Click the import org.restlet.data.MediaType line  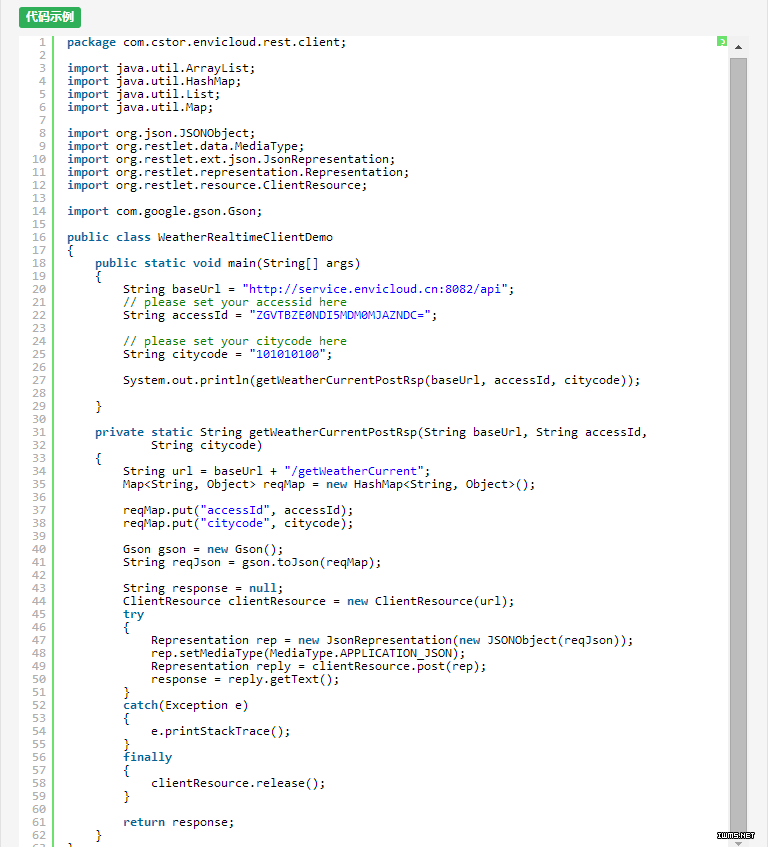point(185,146)
